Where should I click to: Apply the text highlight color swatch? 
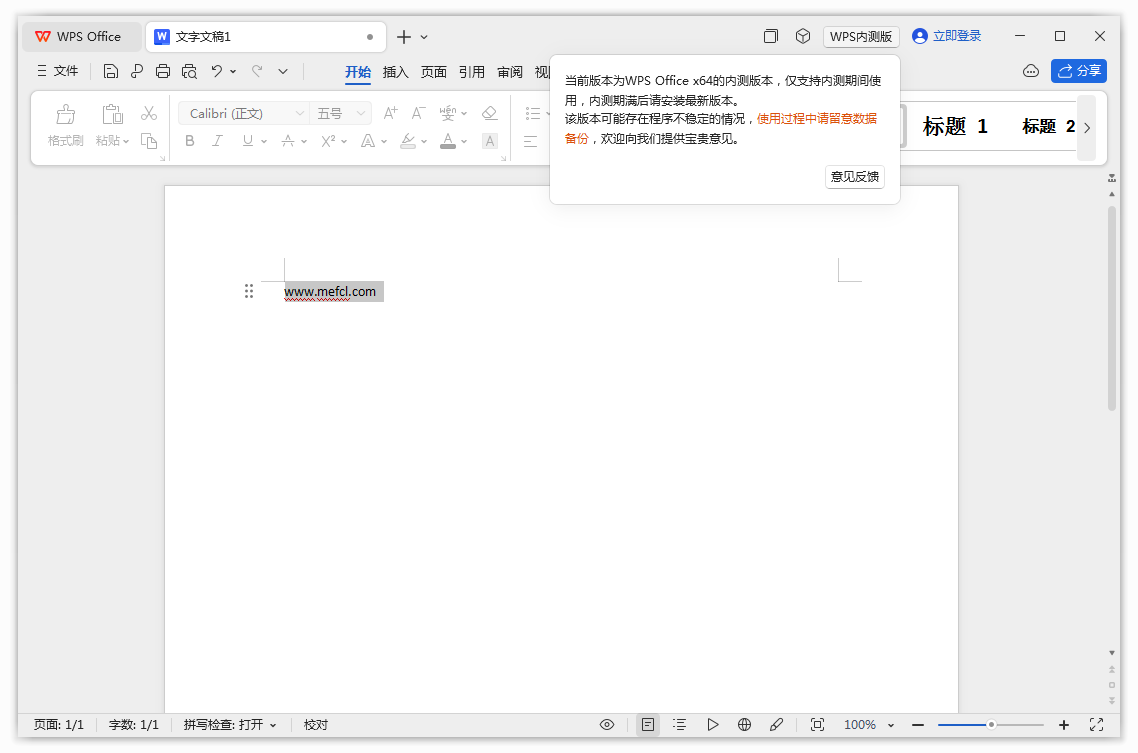pyautogui.click(x=408, y=141)
